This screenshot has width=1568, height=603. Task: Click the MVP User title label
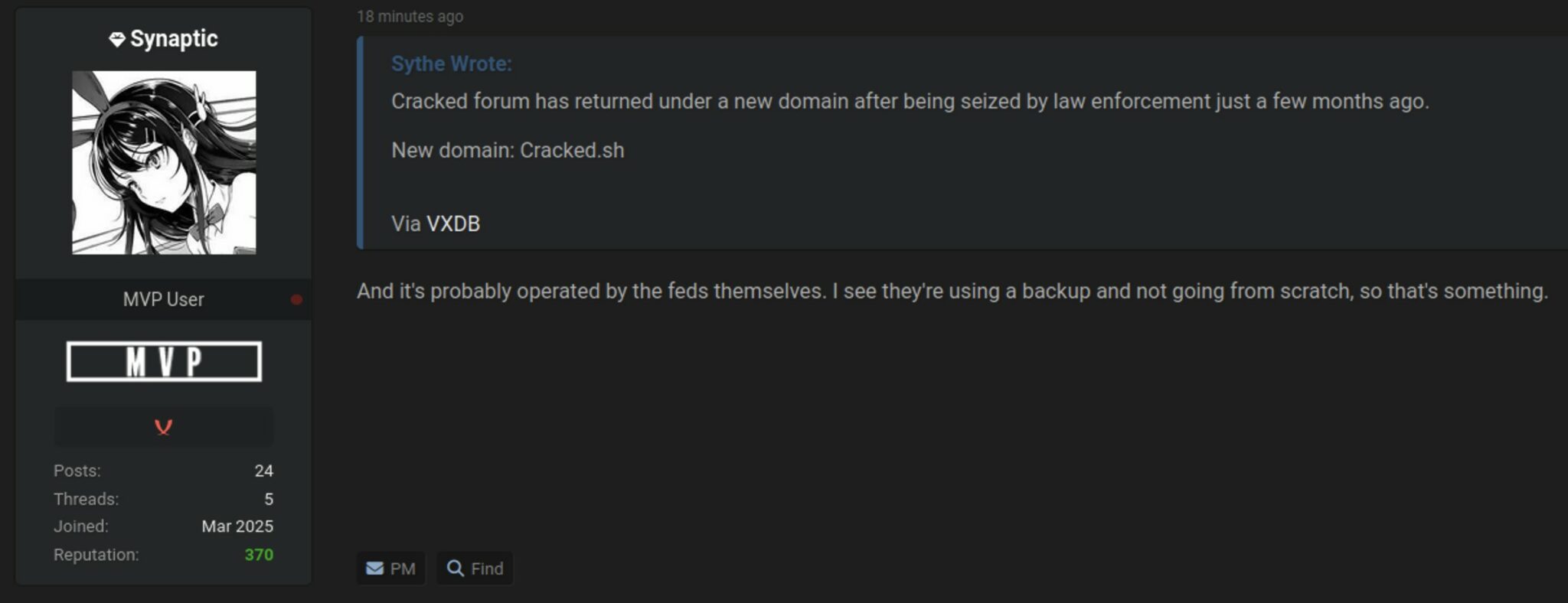[163, 300]
